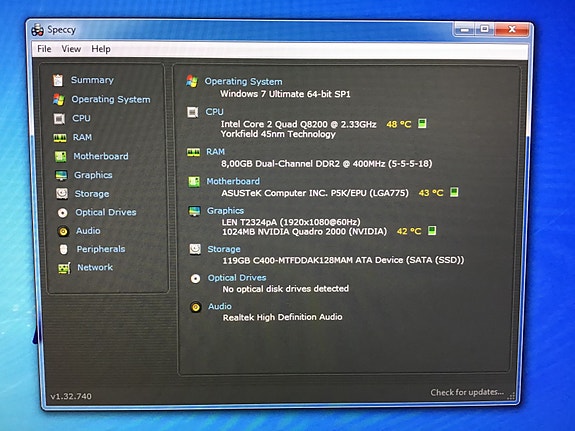Click the Optical Drives heading in summary
575x431 pixels.
pyautogui.click(x=237, y=278)
